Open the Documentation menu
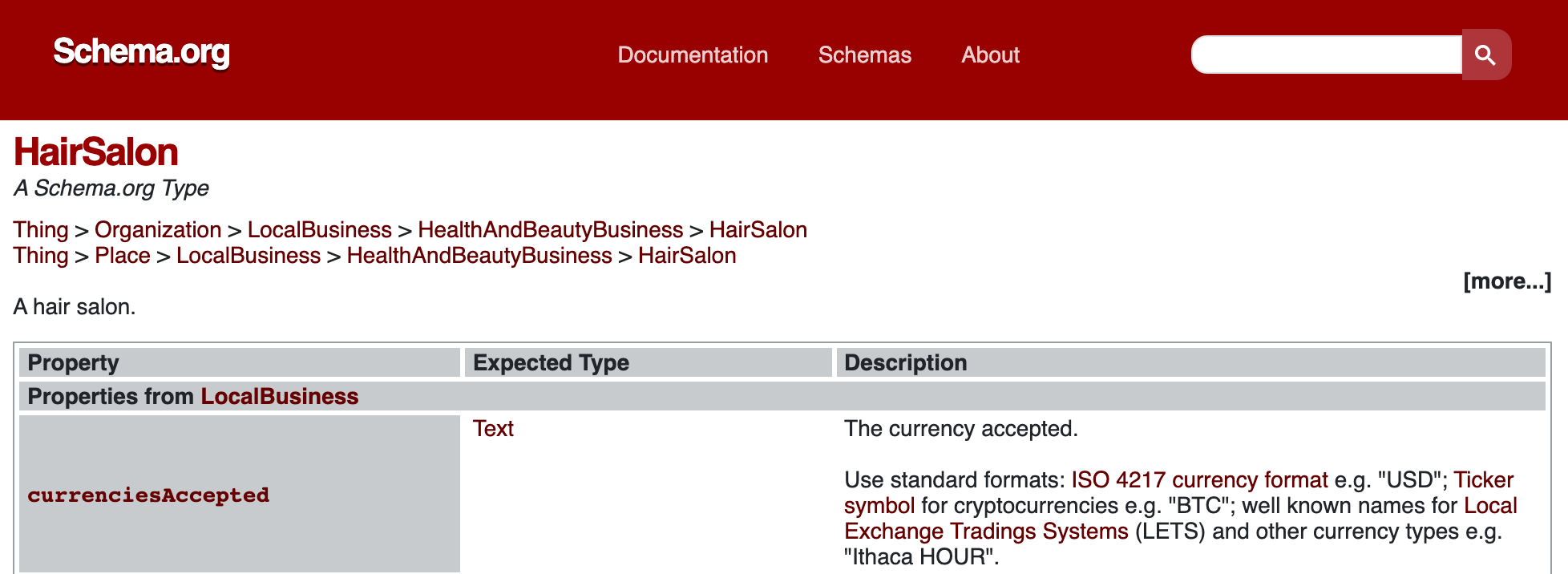The image size is (1568, 574). pyautogui.click(x=693, y=55)
